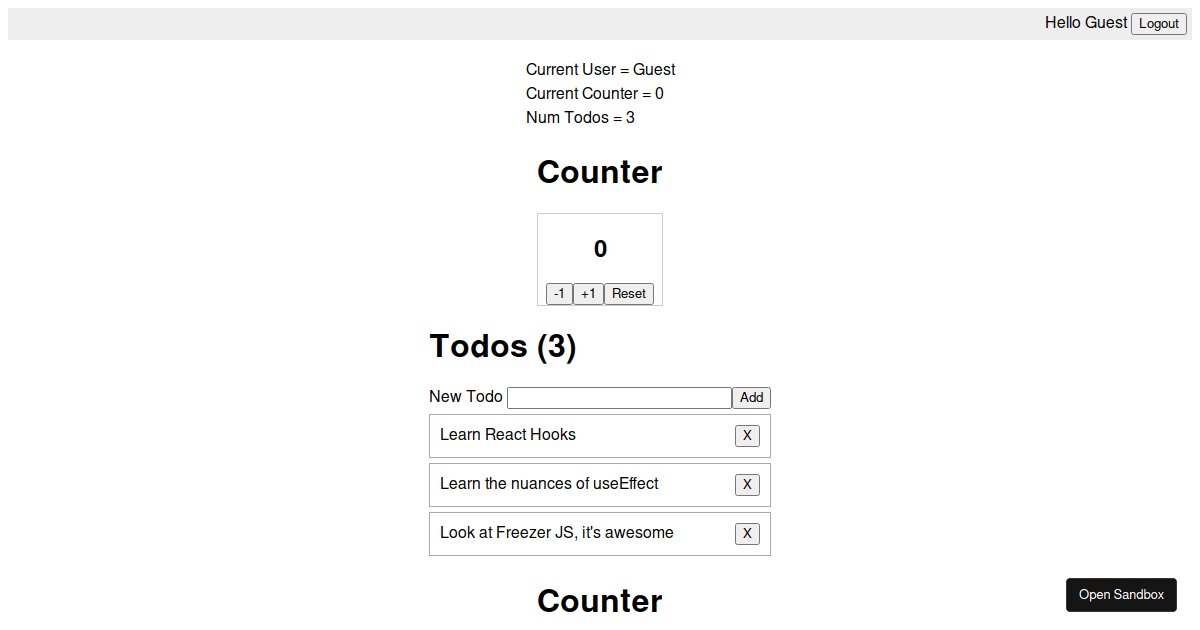Log out using the Logout button
The width and height of the screenshot is (1200, 630).
pos(1159,24)
